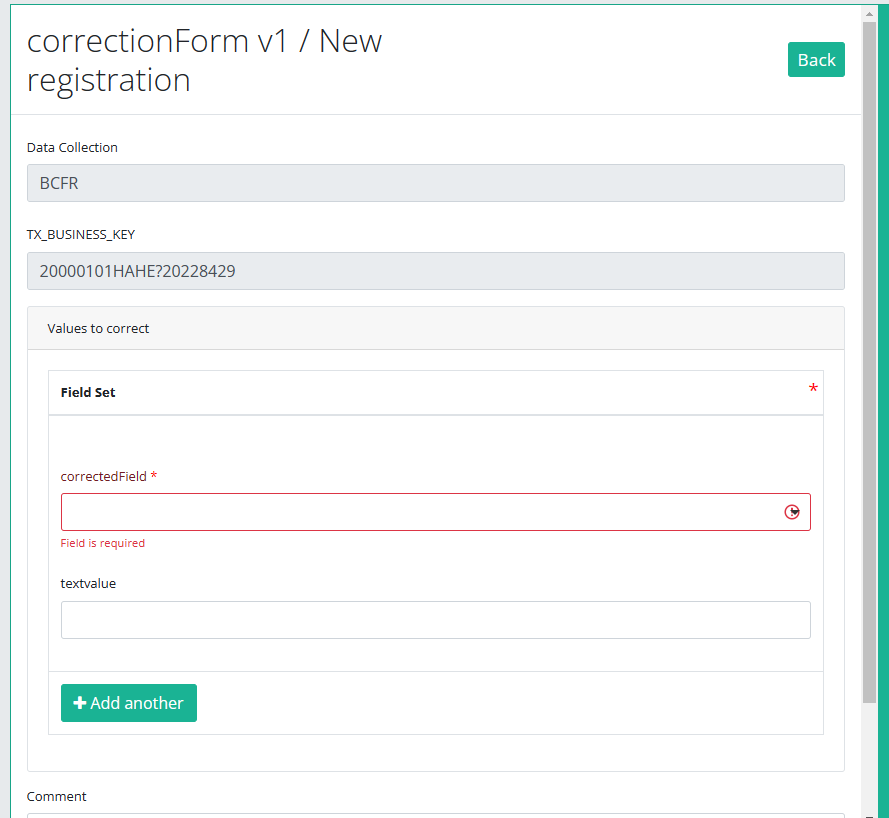Viewport: 889px width, 818px height.
Task: Click the Comment label
Action: [x=57, y=796]
